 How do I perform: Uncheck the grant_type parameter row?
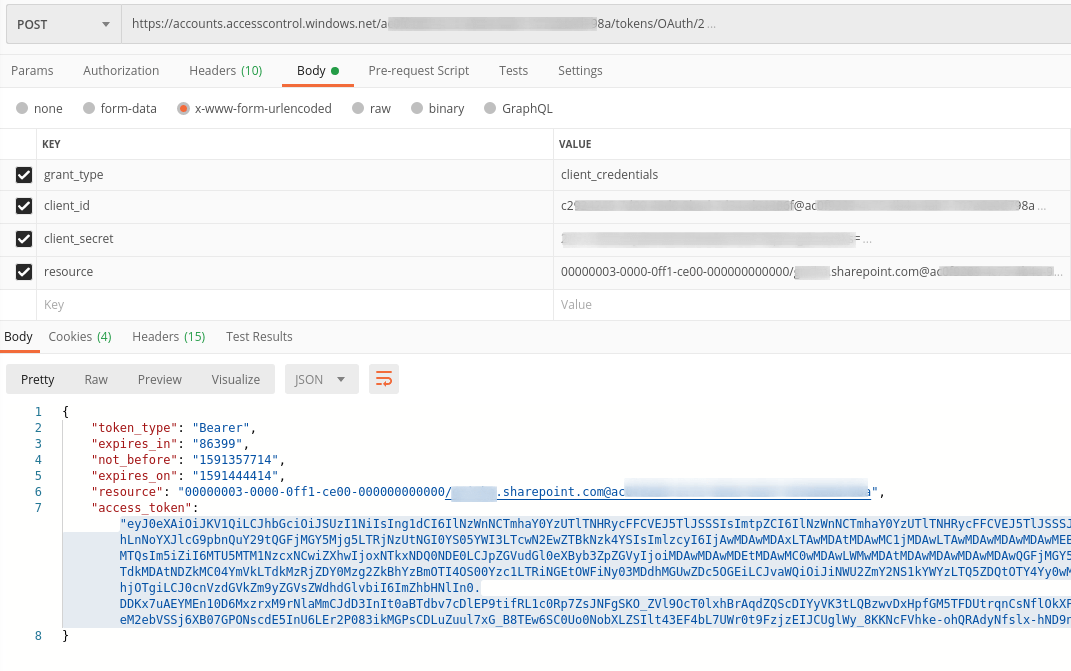click(x=25, y=174)
